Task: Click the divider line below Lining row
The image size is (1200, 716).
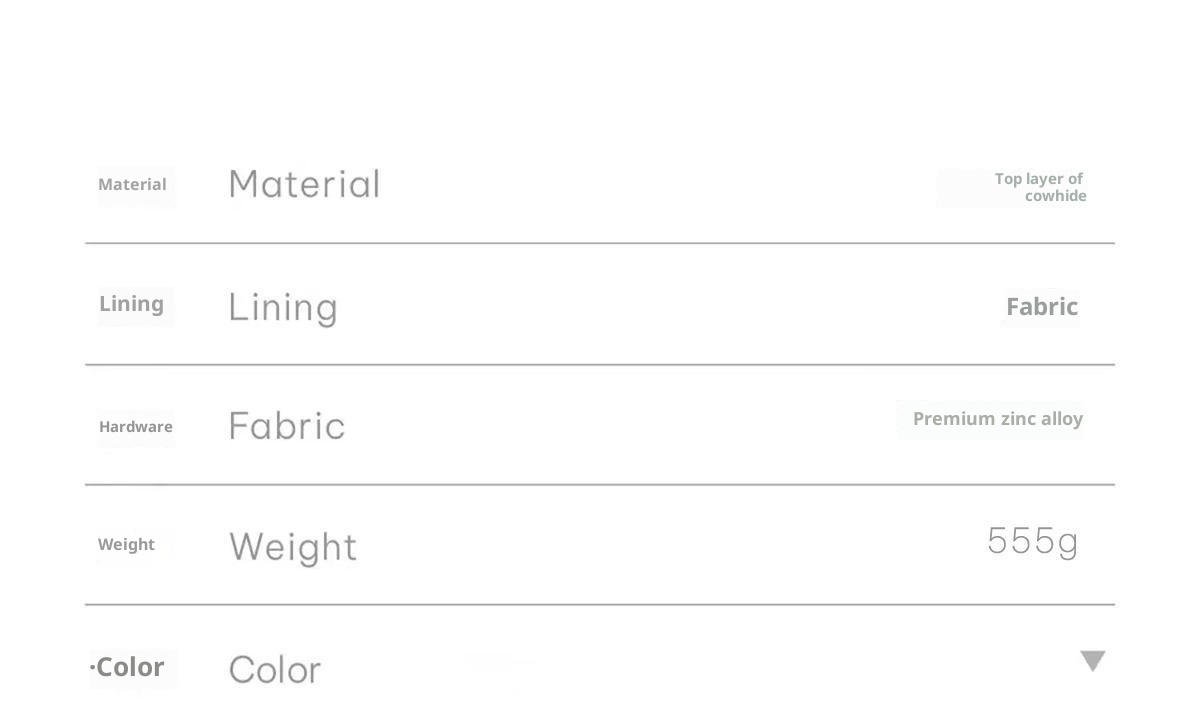Action: tap(600, 365)
